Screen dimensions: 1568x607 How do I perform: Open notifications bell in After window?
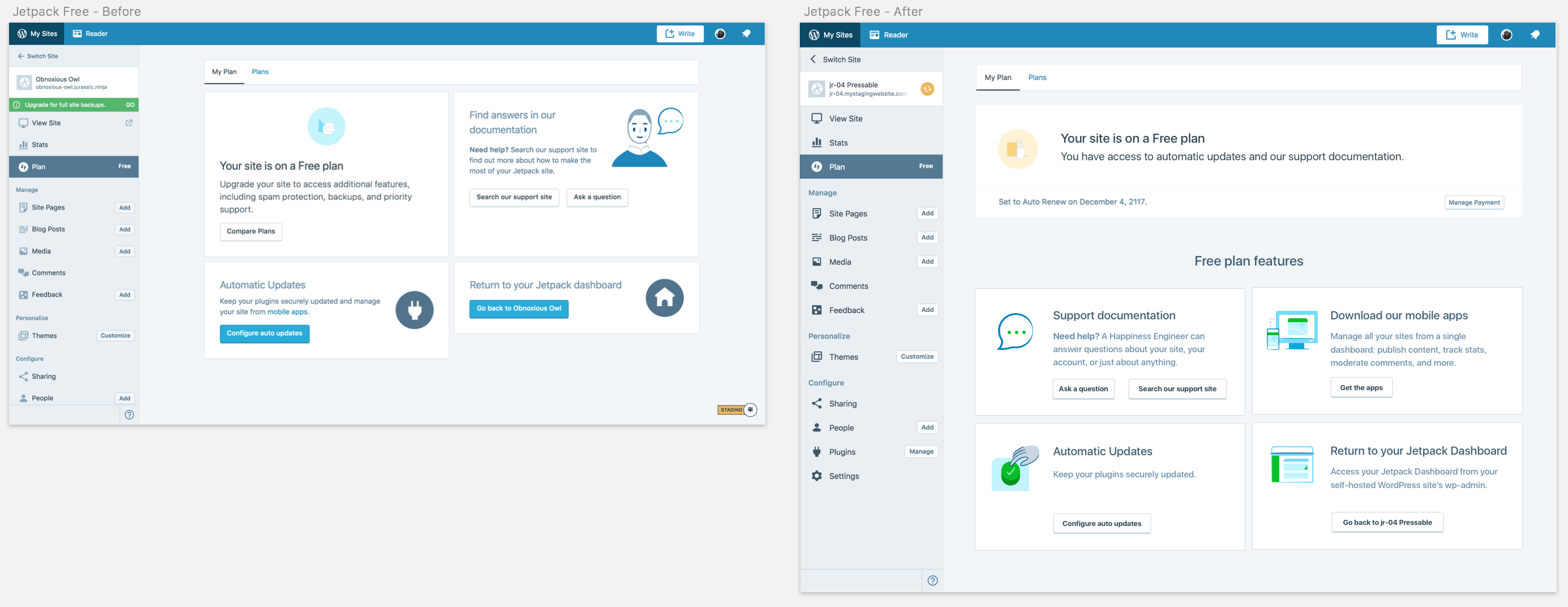[1535, 35]
